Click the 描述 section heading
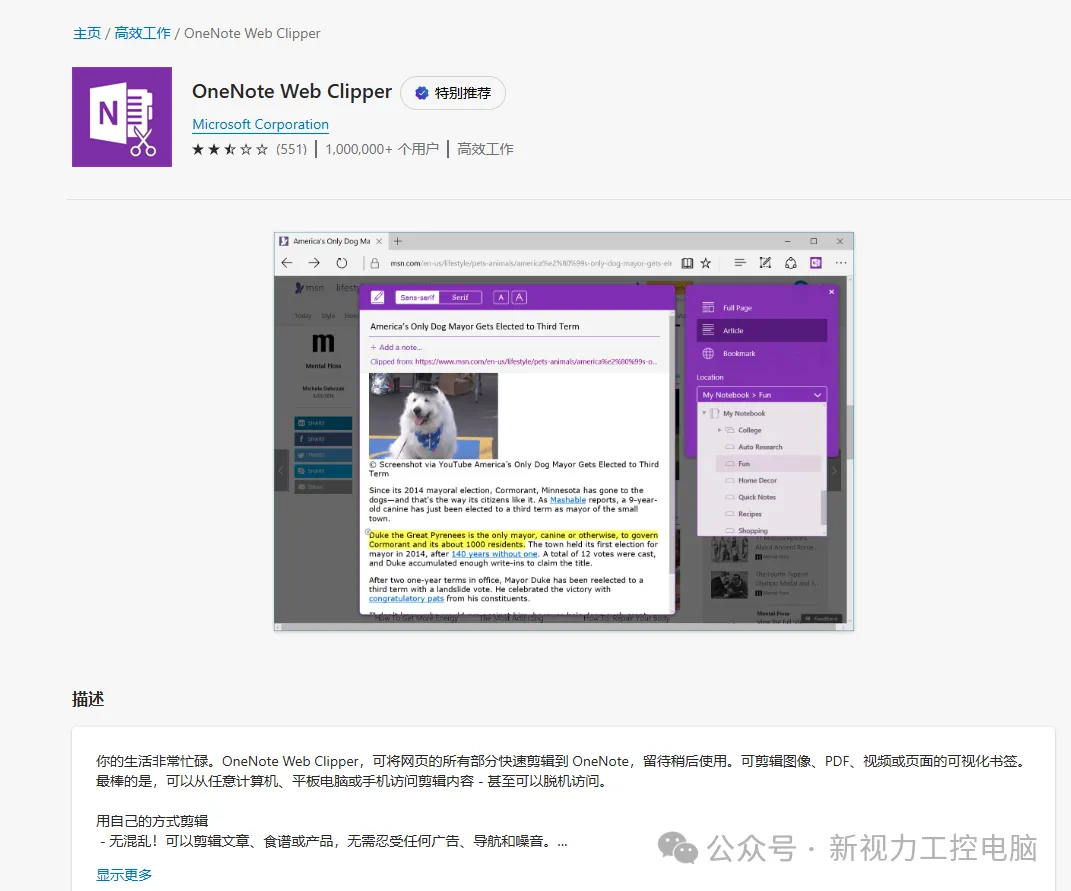 click(88, 699)
